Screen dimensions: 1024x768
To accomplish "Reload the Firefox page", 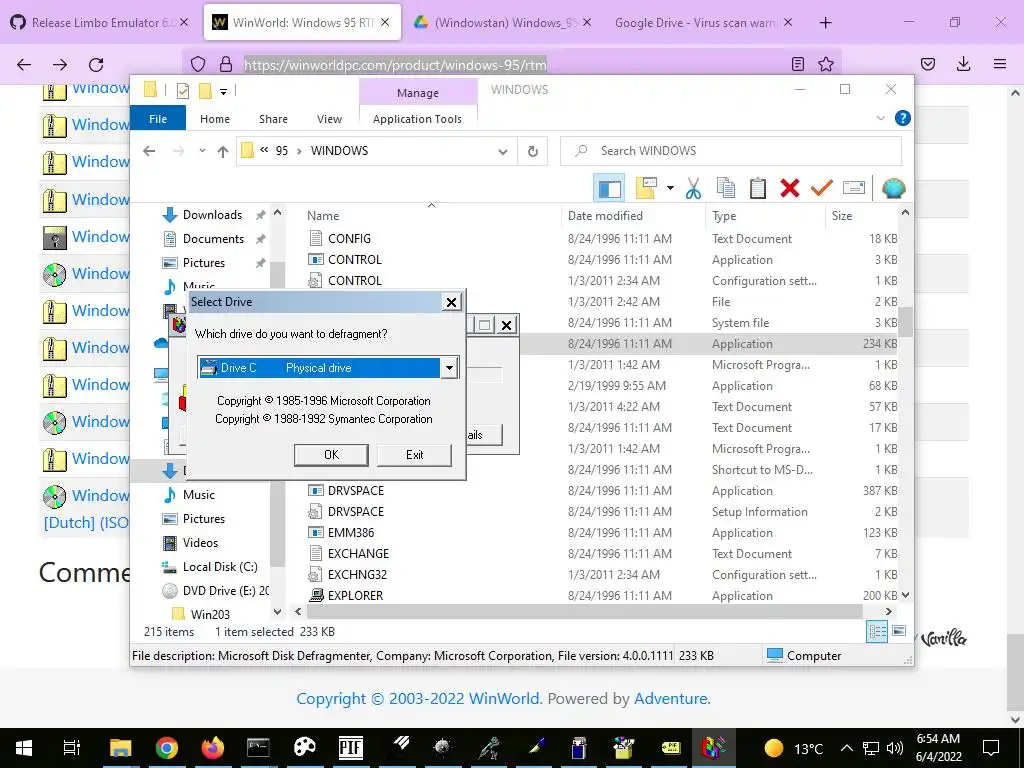I will [96, 64].
